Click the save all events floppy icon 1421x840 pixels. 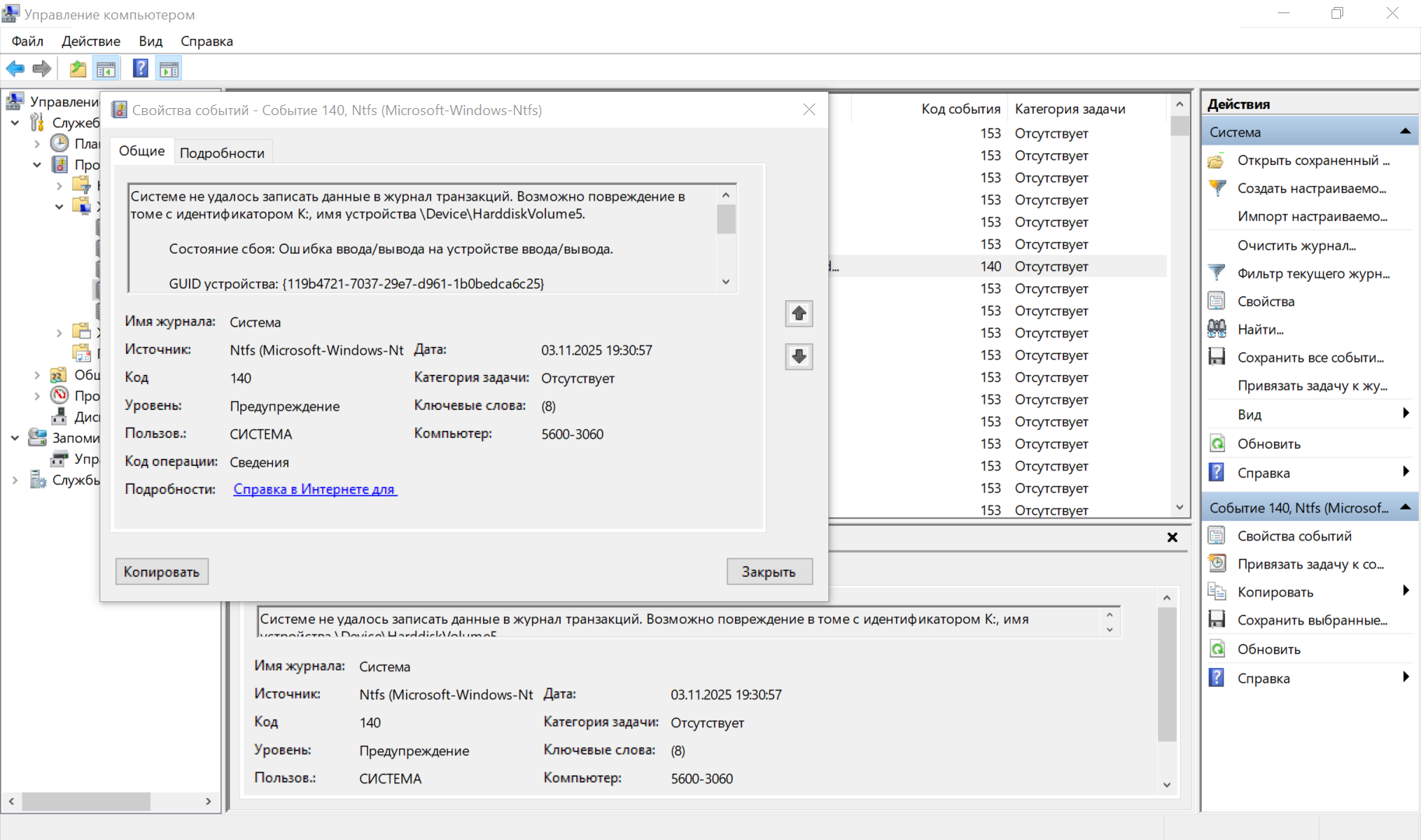click(1216, 357)
